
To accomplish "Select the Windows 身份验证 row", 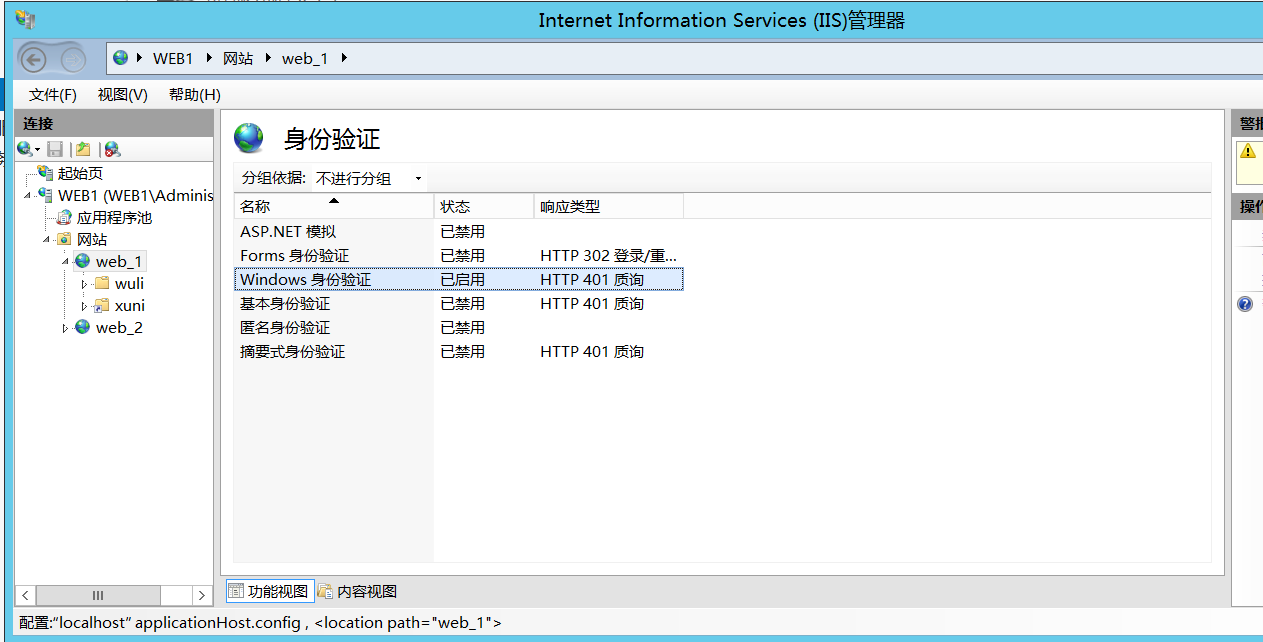I will click(459, 279).
